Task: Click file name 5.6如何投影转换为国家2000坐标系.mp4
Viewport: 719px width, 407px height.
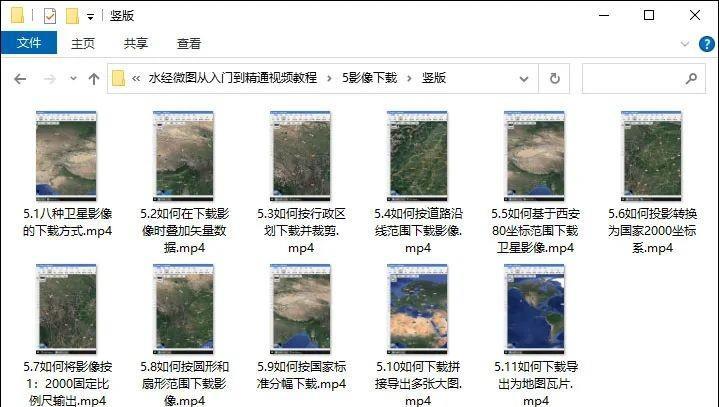Action: (x=653, y=231)
